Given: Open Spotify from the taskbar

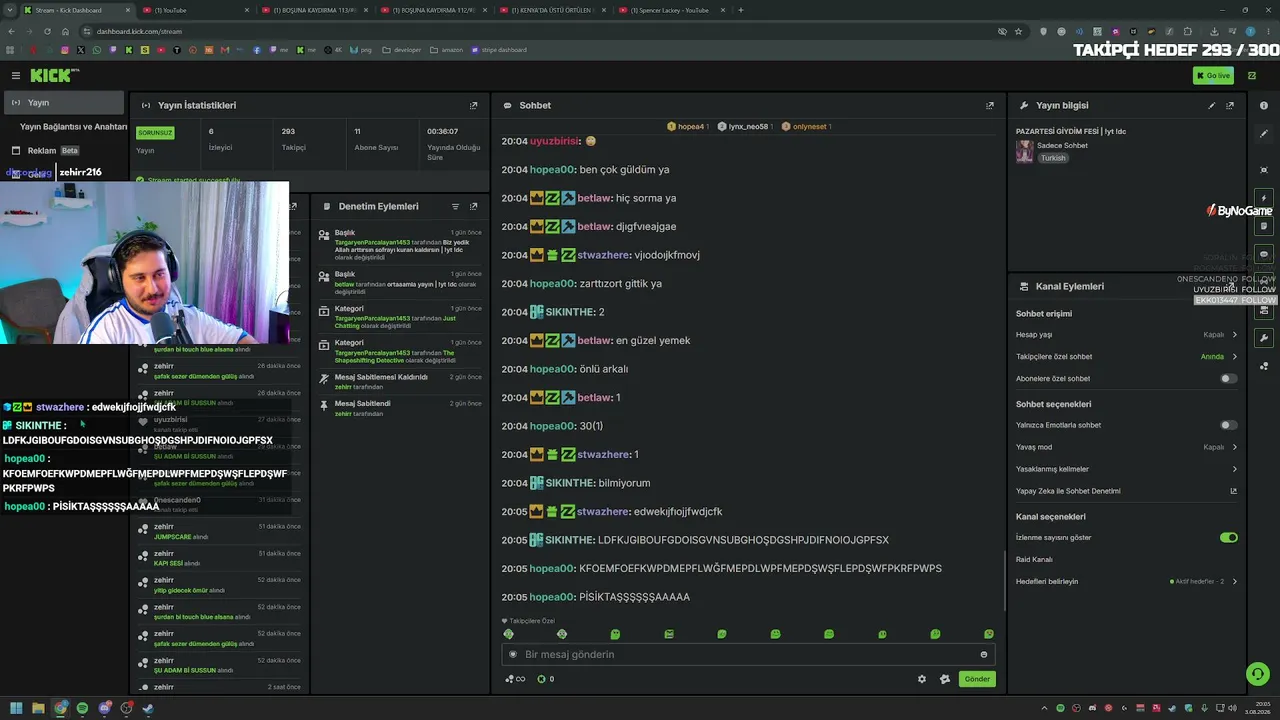Looking at the screenshot, I should coord(82,709).
